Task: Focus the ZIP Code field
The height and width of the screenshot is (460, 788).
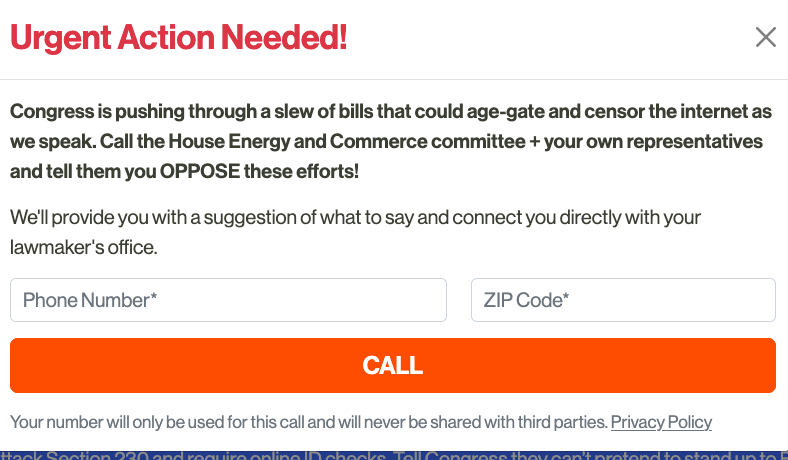Action: (x=623, y=300)
